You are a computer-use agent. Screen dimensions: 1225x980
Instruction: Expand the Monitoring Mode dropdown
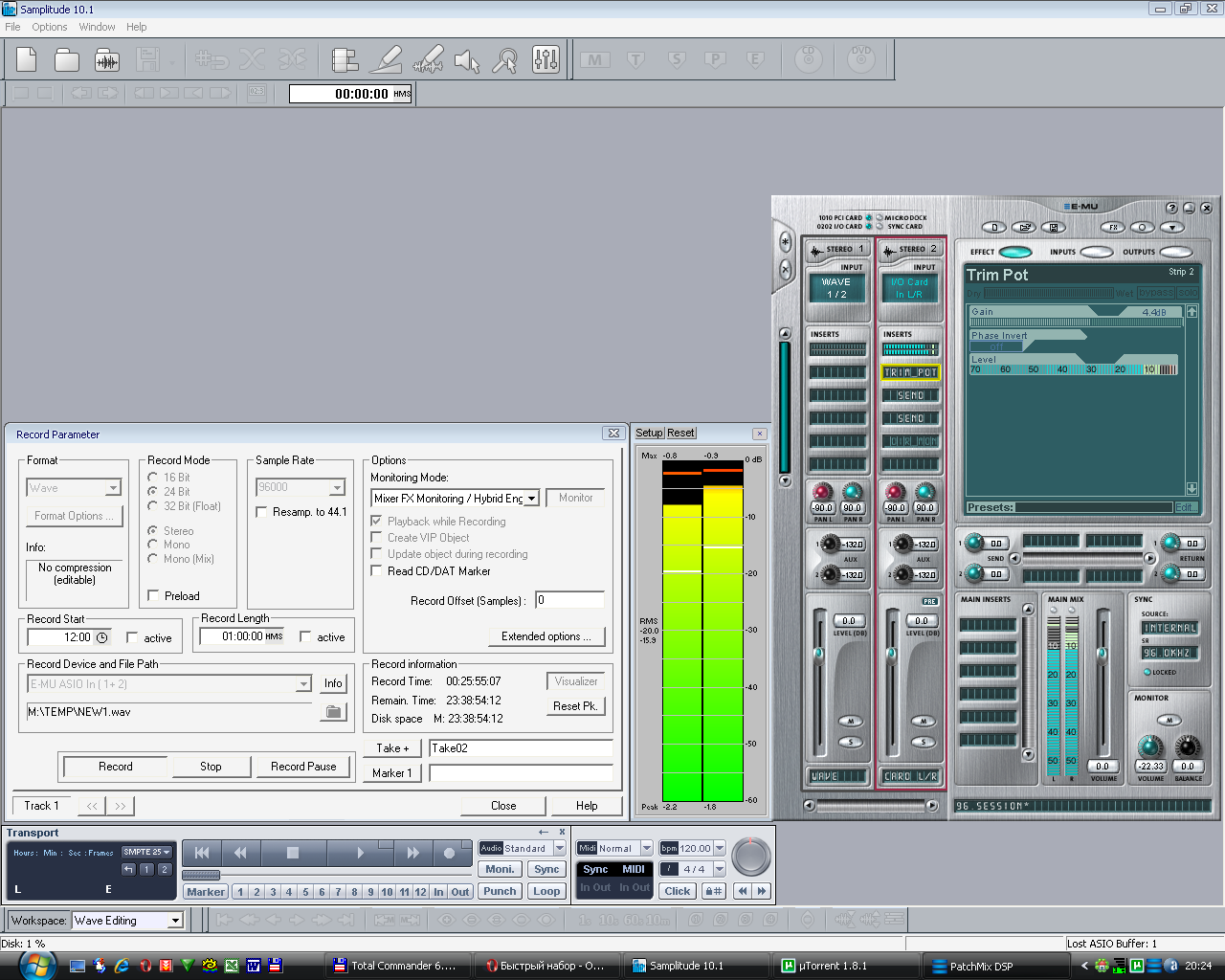pos(532,499)
